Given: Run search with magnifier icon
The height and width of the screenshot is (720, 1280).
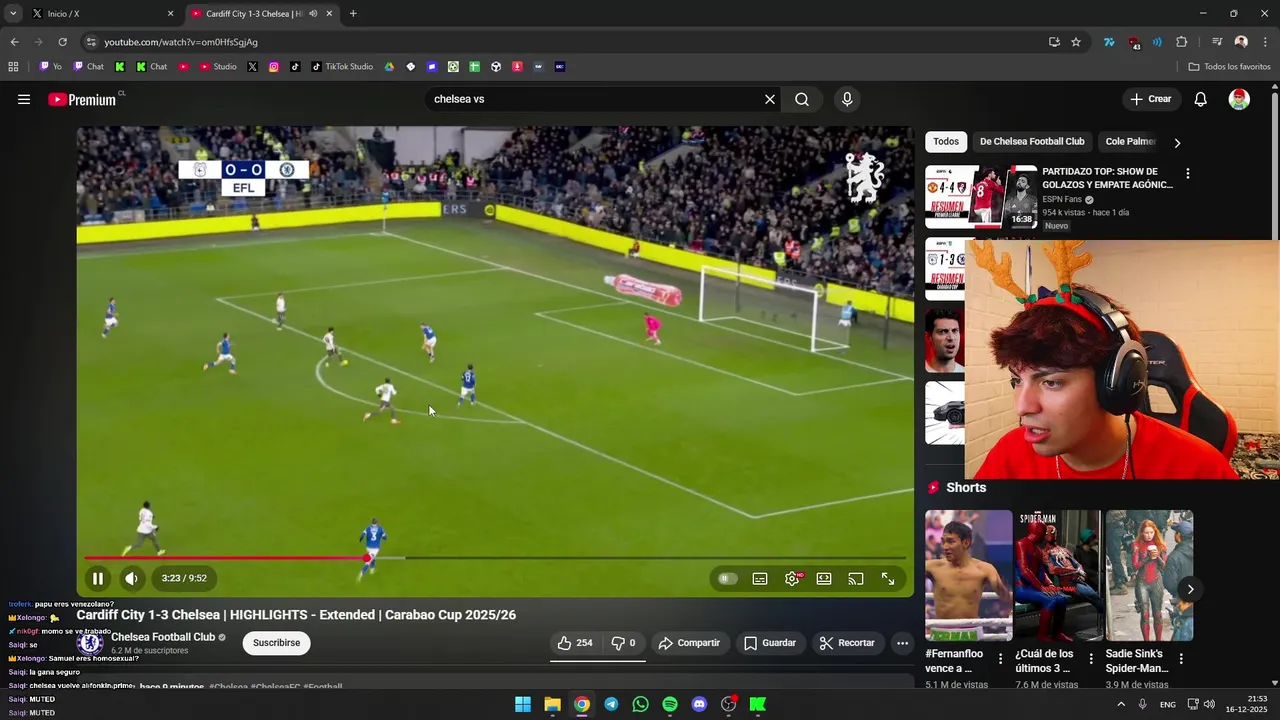Looking at the screenshot, I should pyautogui.click(x=802, y=99).
